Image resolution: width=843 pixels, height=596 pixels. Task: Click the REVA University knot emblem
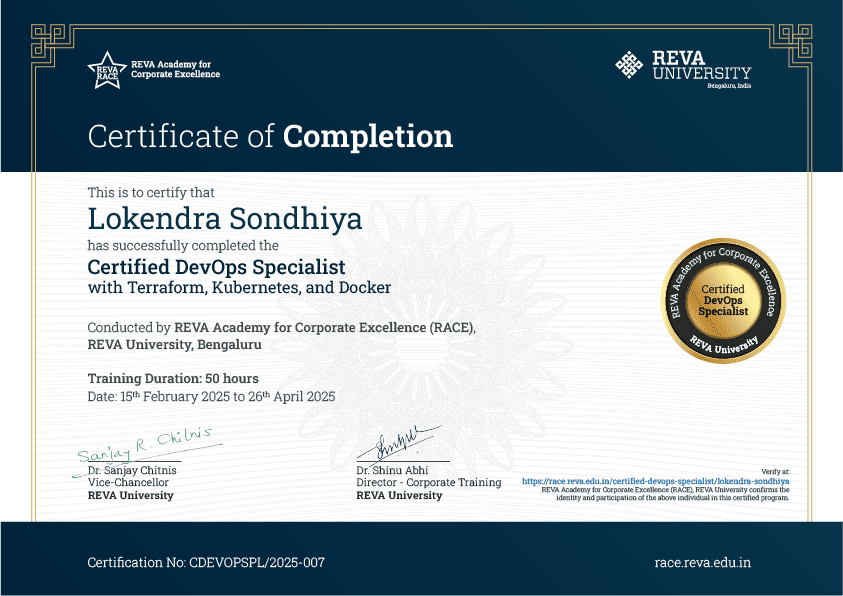click(x=629, y=65)
